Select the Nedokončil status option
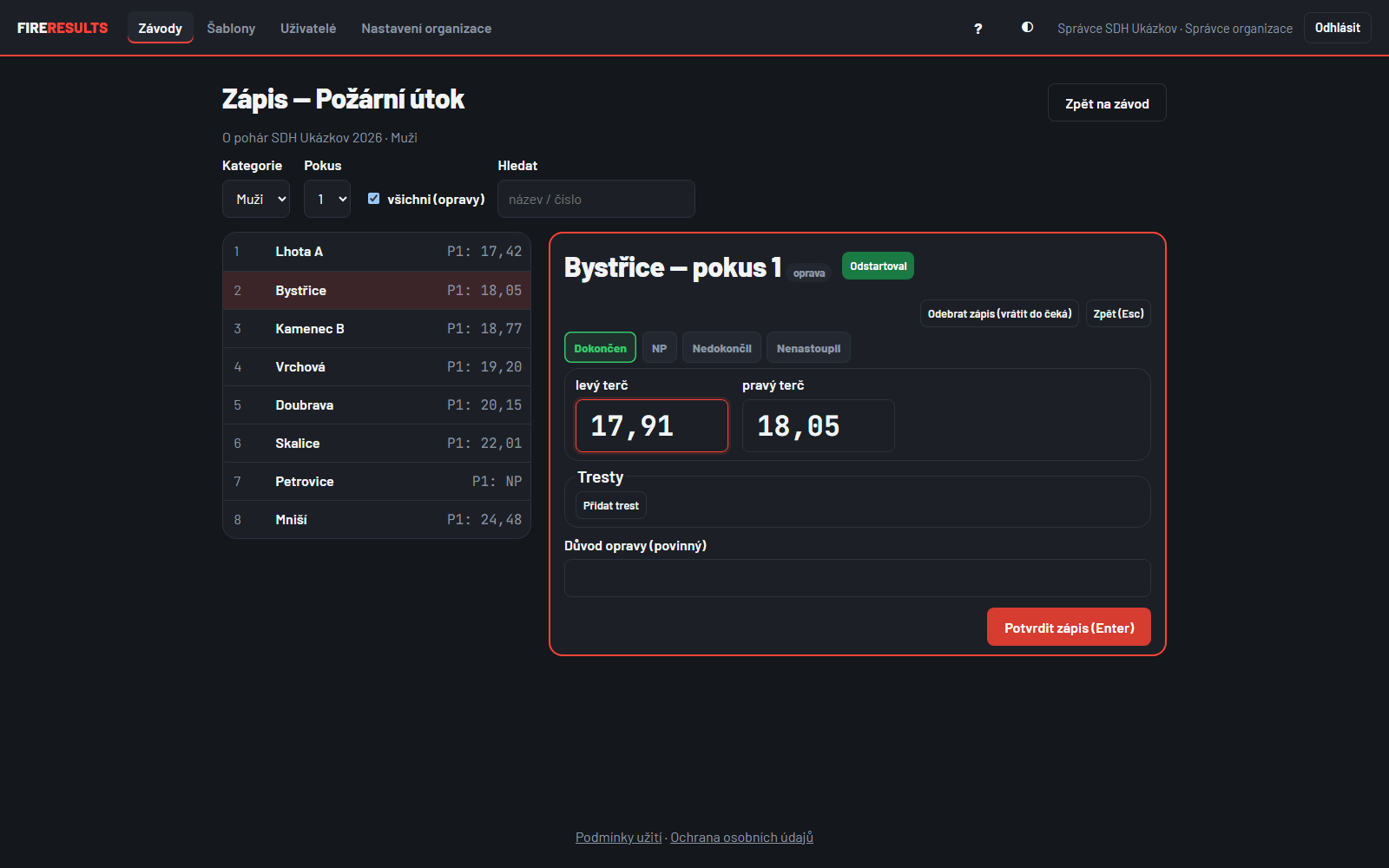Viewport: 1389px width, 868px height. coord(721,347)
